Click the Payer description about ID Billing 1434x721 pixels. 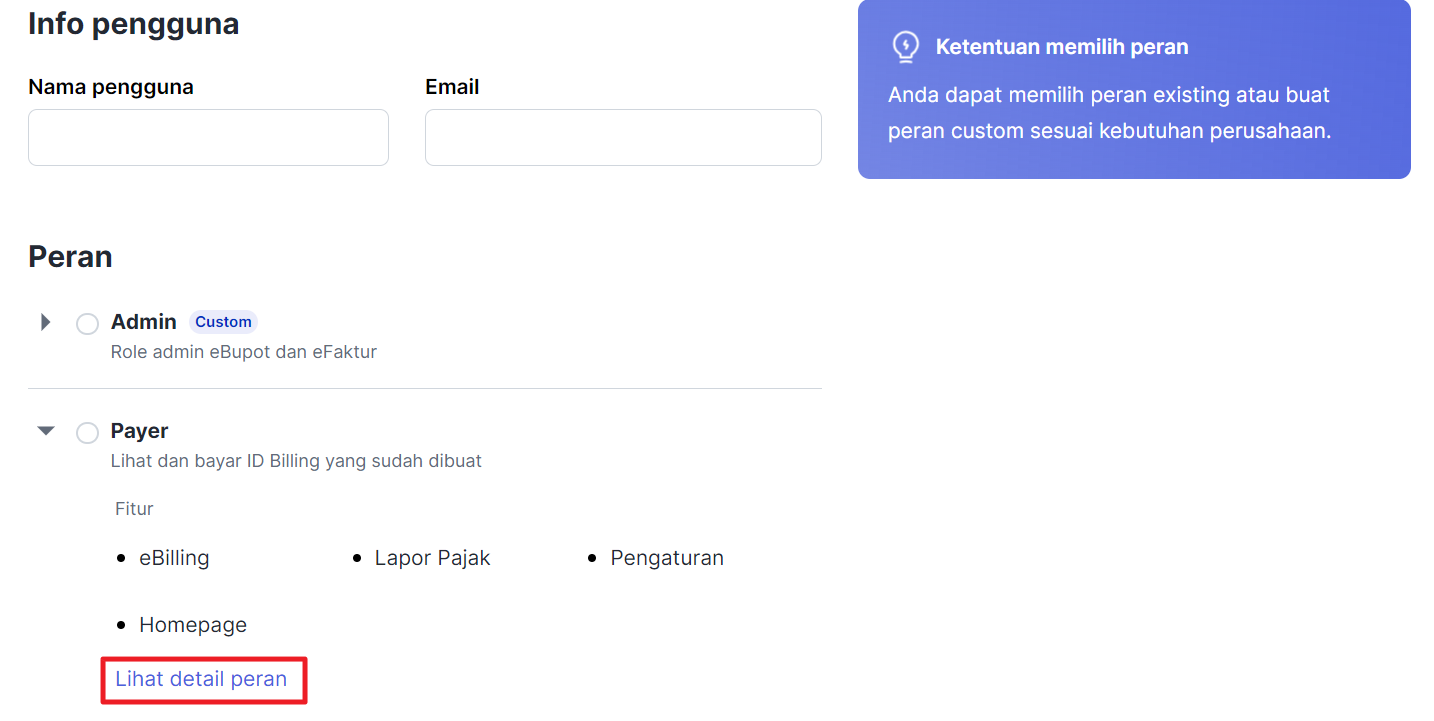coord(296,461)
